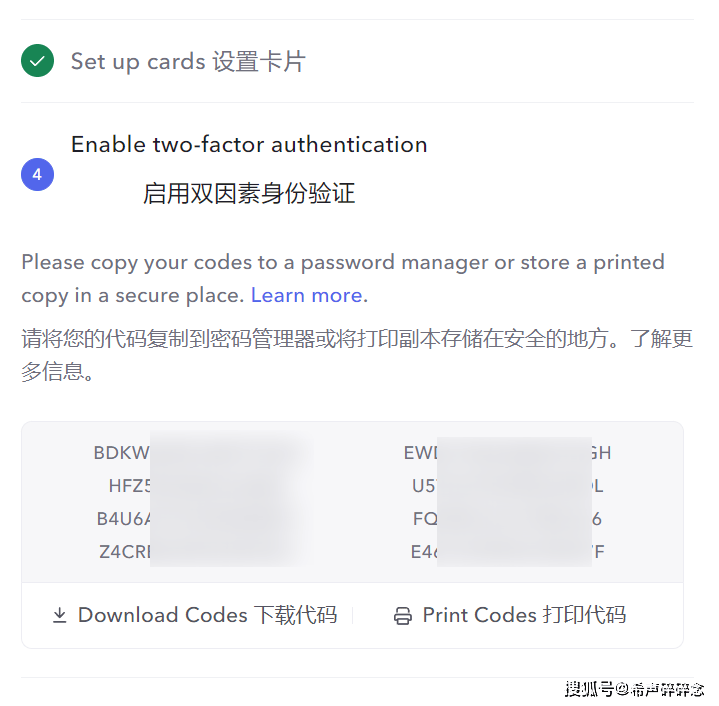719x706 pixels.
Task: Click the download arrow icon
Action: 60,616
